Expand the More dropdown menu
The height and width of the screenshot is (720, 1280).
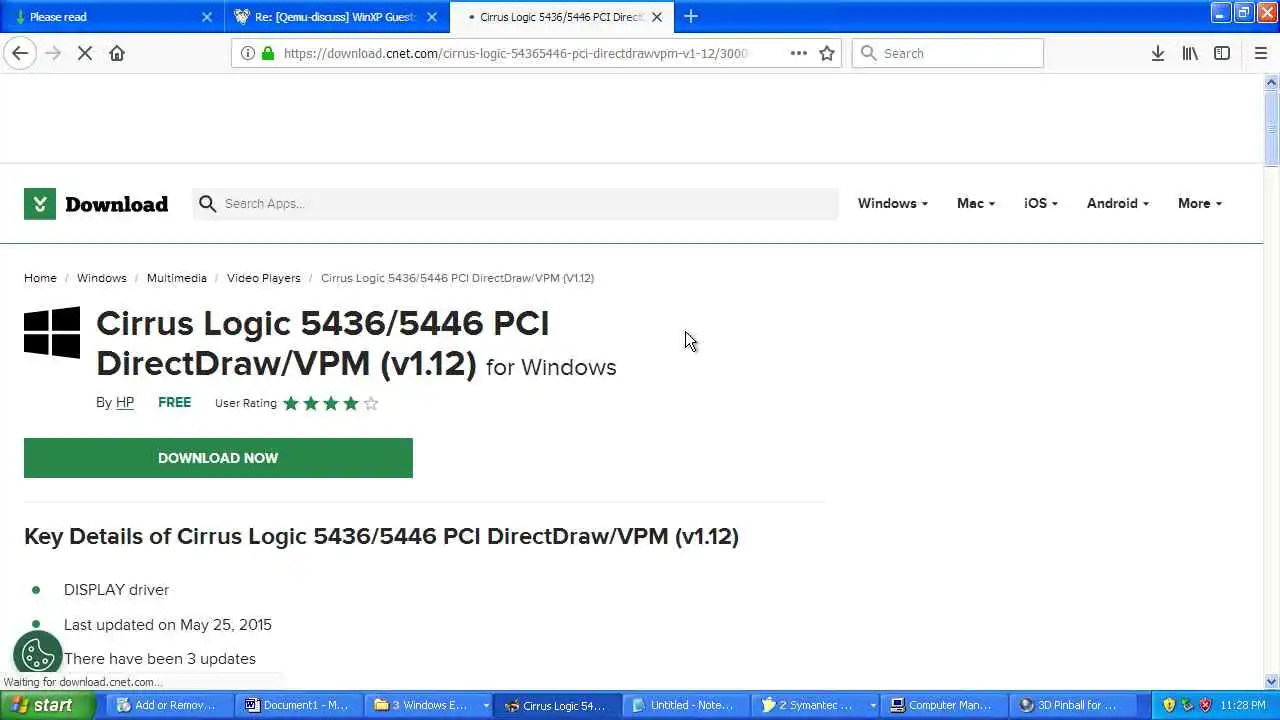(1199, 203)
